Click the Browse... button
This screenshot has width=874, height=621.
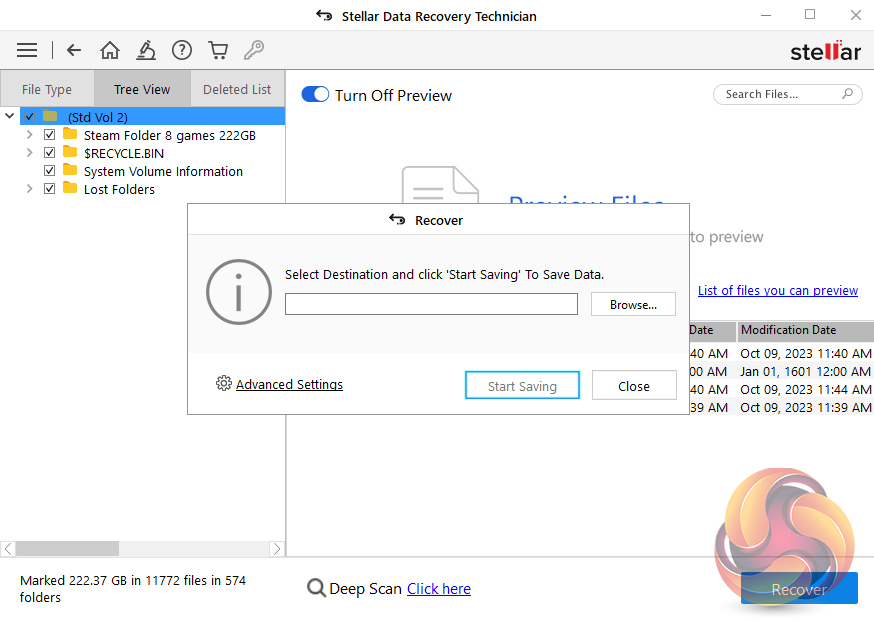tap(633, 304)
